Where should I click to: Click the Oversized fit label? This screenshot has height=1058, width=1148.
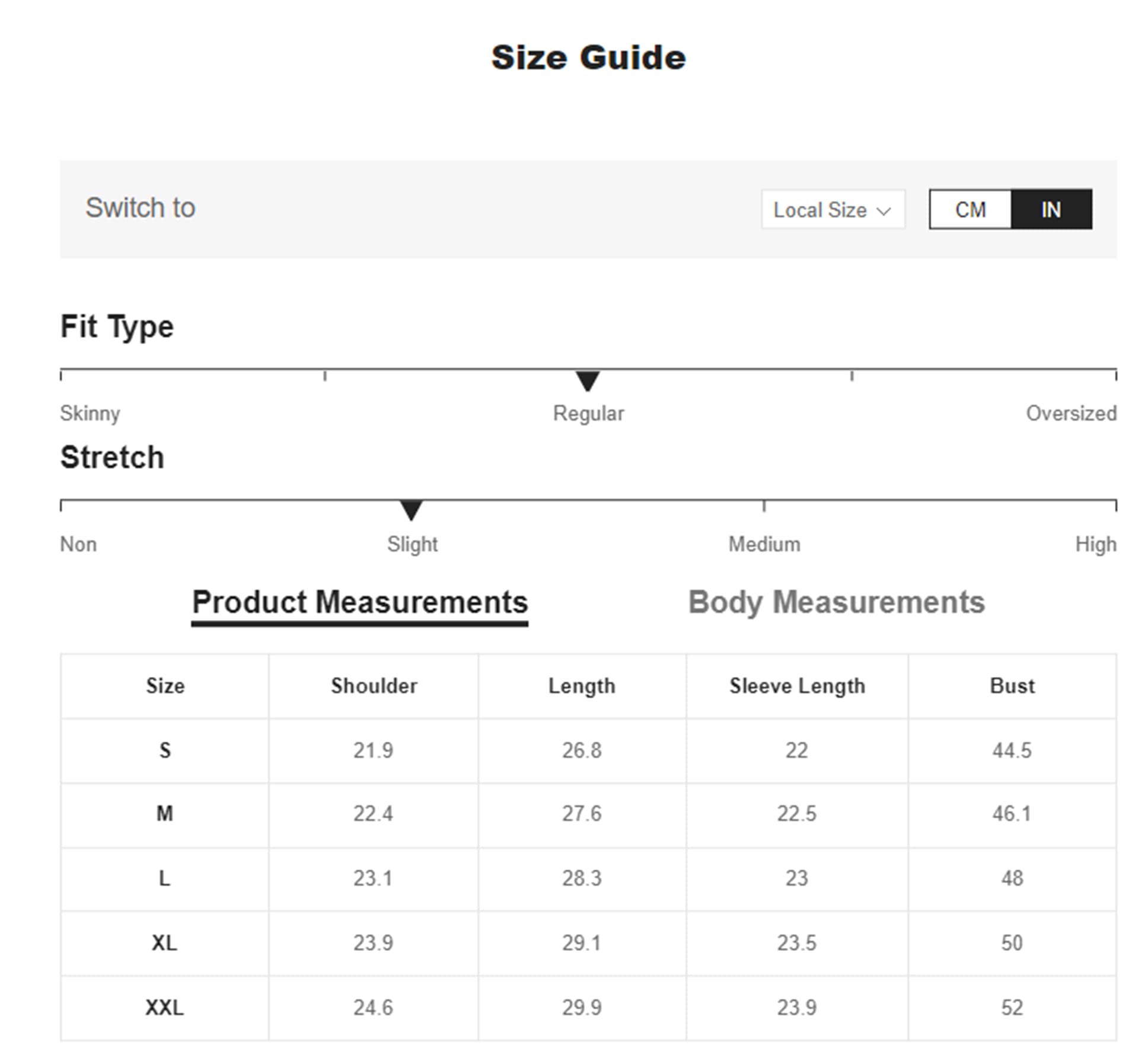click(x=1071, y=413)
